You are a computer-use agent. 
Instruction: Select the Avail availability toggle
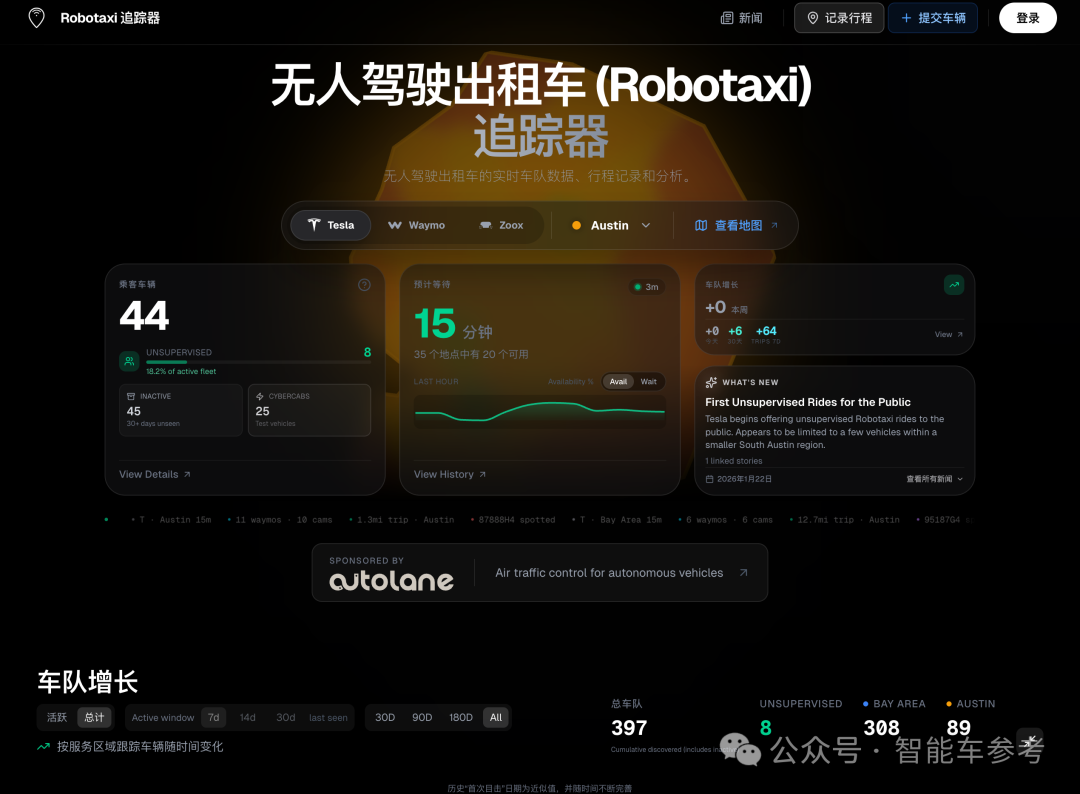(x=619, y=382)
